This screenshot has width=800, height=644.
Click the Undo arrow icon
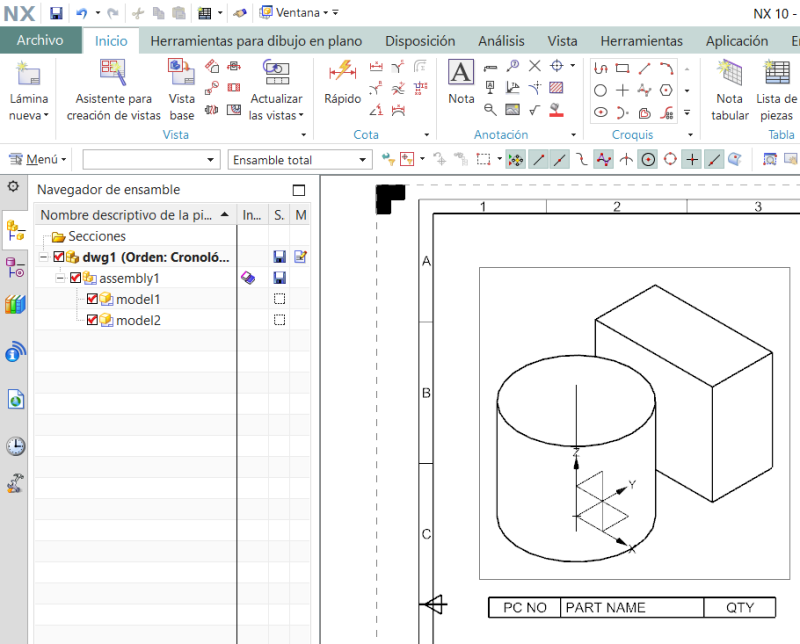click(x=81, y=13)
